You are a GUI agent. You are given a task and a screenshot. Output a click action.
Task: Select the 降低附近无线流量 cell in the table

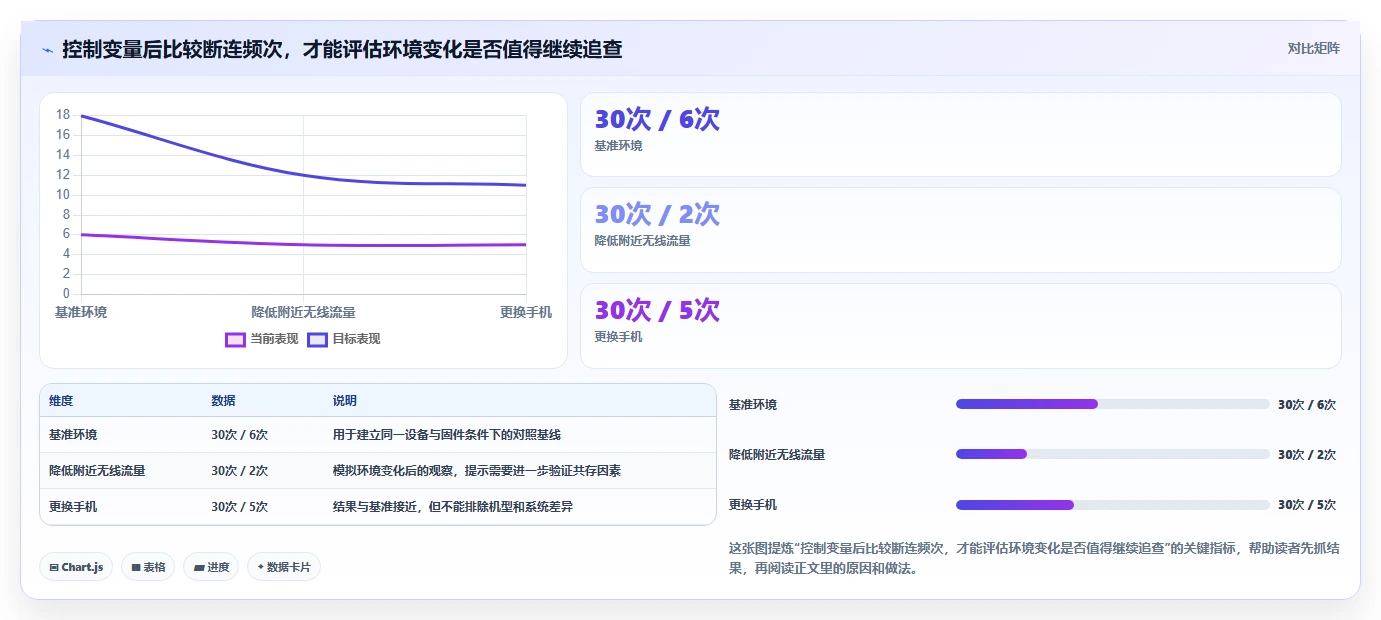point(97,471)
